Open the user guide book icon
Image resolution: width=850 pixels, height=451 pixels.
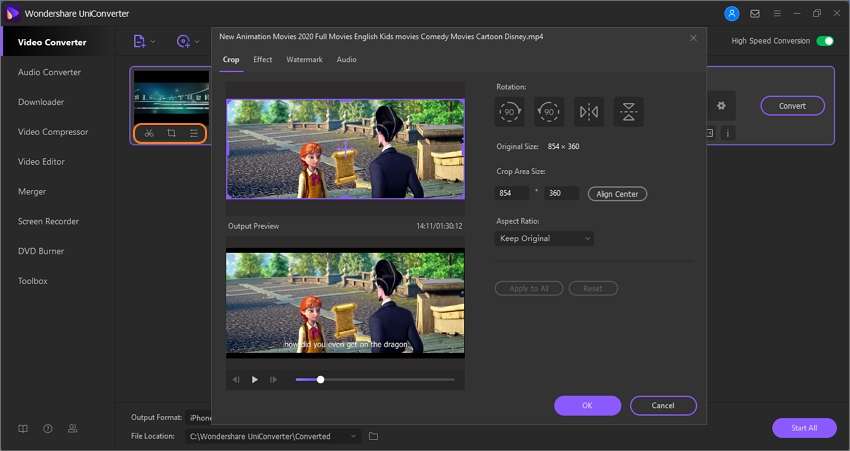pyautogui.click(x=23, y=429)
